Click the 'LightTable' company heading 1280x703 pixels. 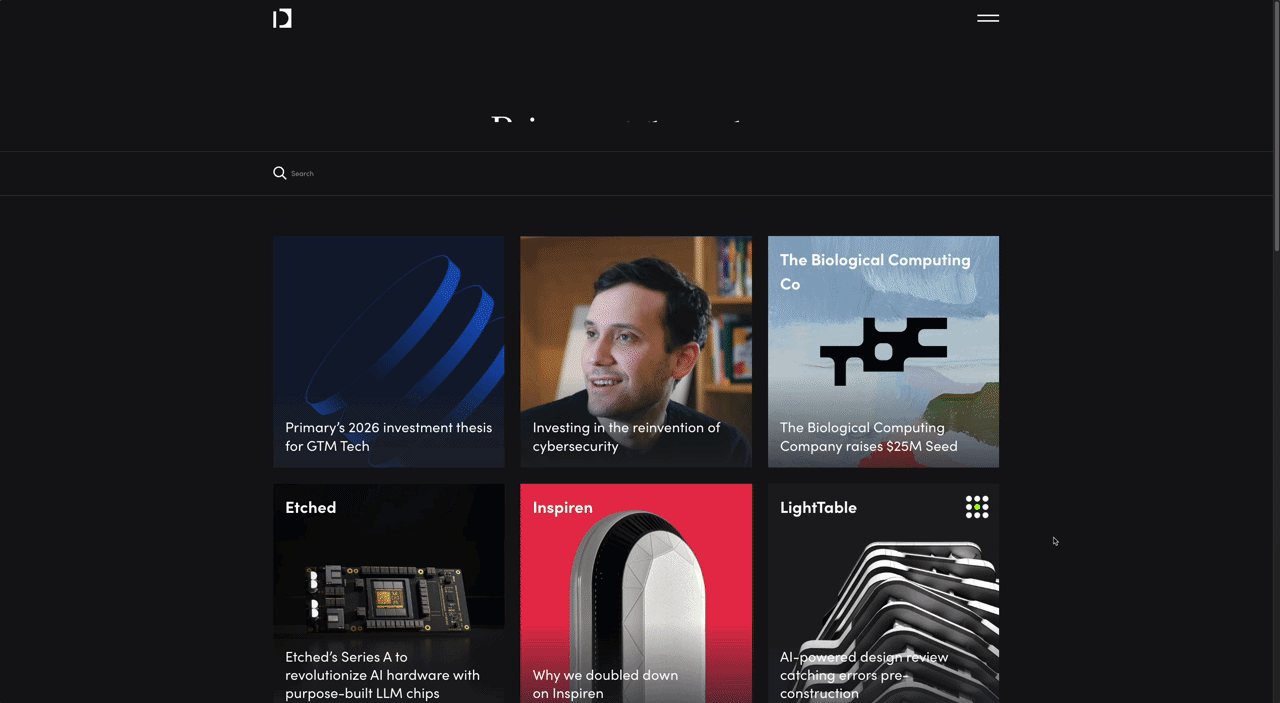click(818, 507)
